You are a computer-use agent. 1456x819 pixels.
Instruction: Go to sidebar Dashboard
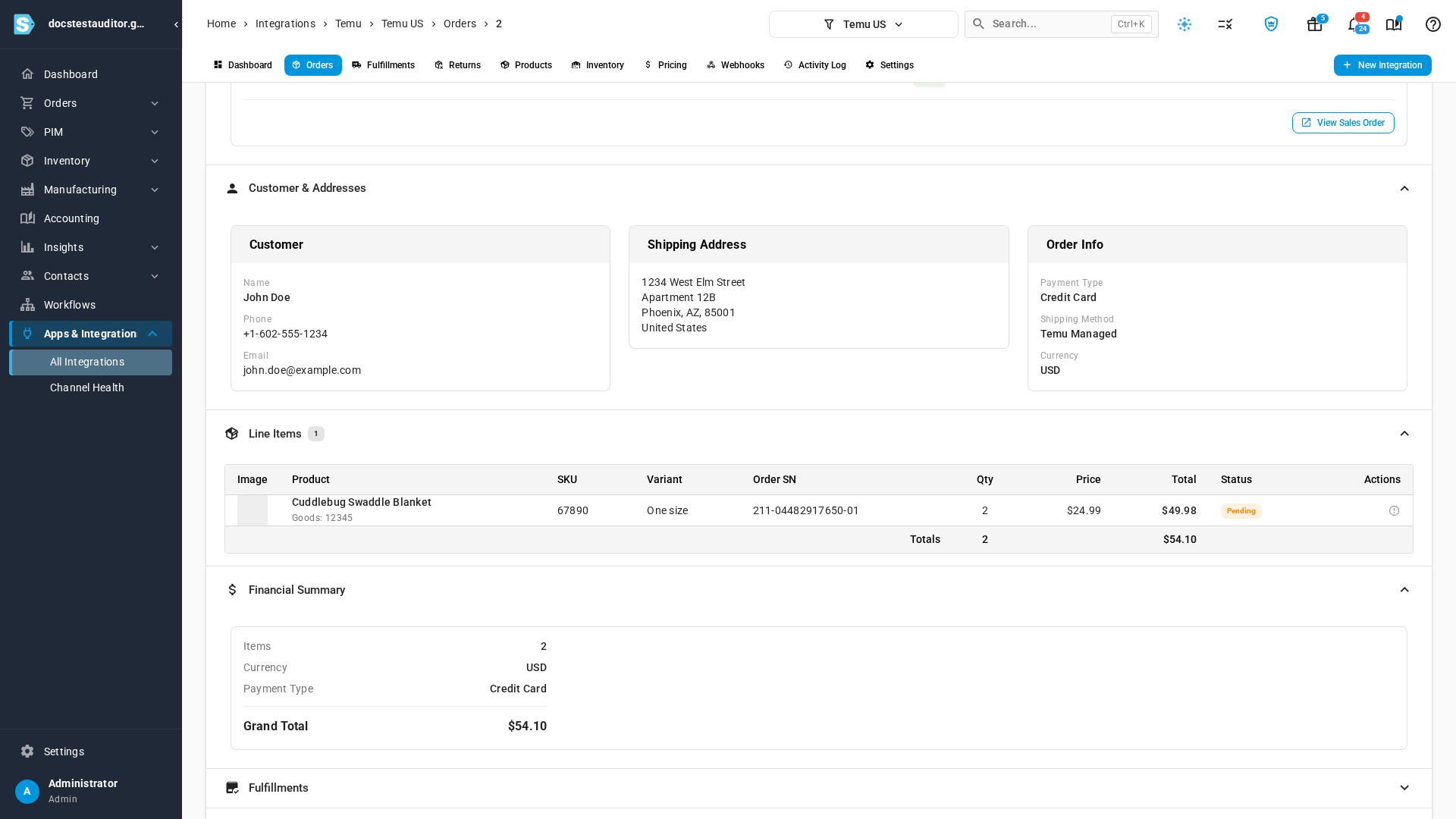pyautogui.click(x=91, y=74)
